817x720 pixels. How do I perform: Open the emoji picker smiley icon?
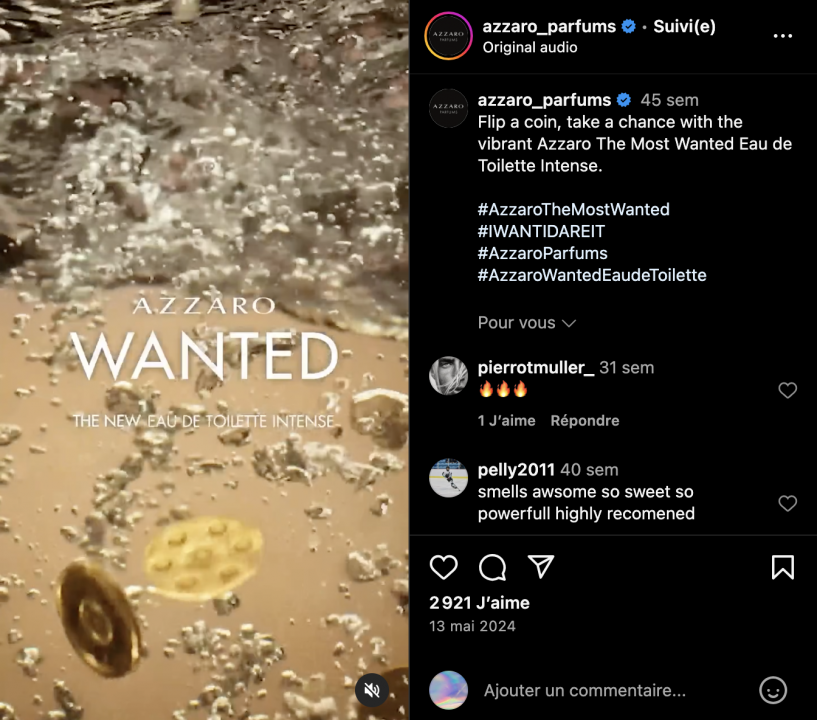coord(773,690)
